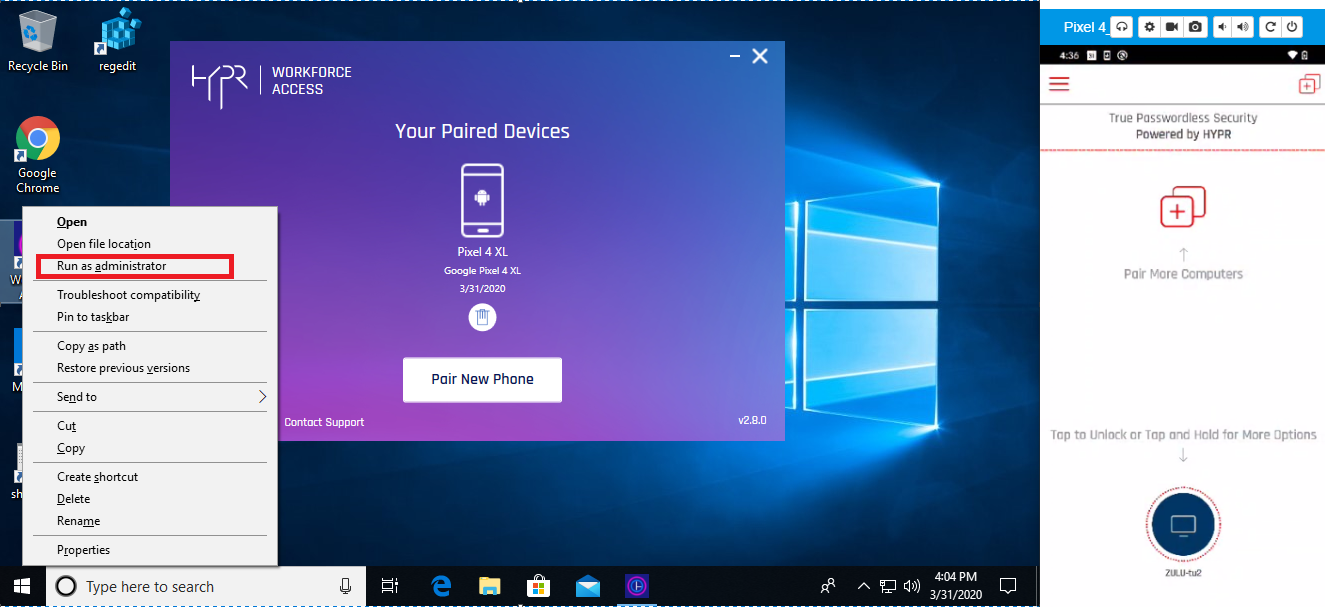Open the Mail app from taskbar
The width and height of the screenshot is (1325, 607).
click(587, 586)
